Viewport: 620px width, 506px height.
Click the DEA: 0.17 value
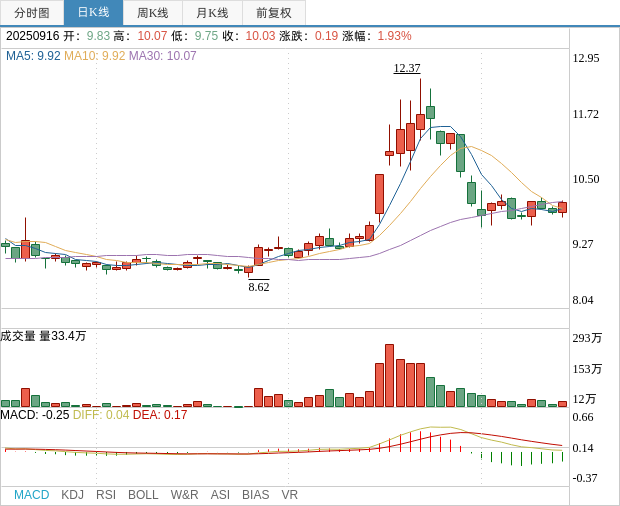[x=160, y=415]
